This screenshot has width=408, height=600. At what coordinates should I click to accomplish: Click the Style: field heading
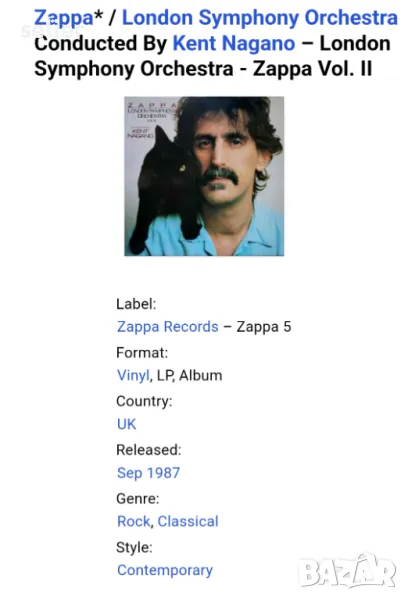pos(134,547)
